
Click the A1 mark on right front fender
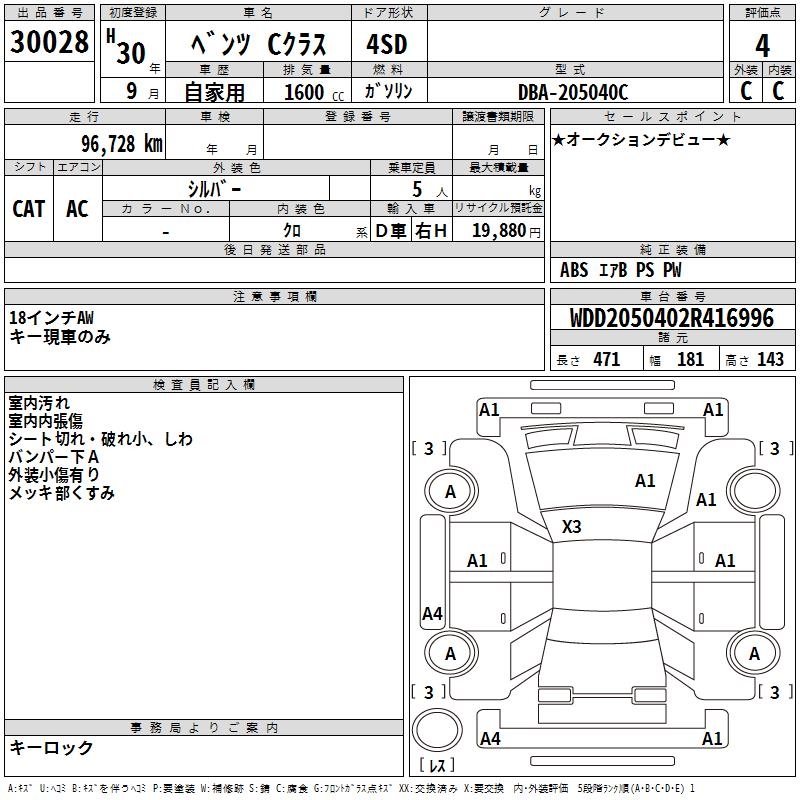706,499
